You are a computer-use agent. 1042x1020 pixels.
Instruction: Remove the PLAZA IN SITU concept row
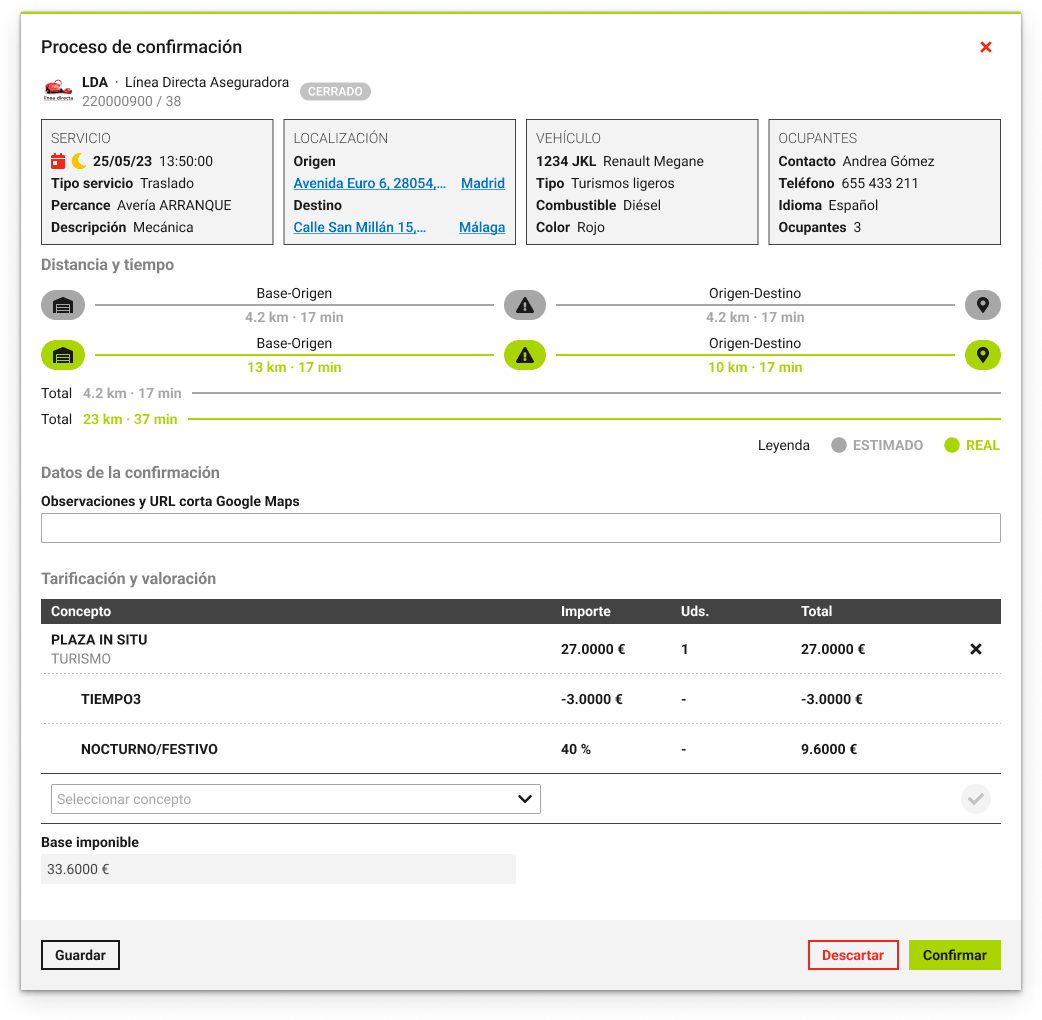[x=976, y=649]
